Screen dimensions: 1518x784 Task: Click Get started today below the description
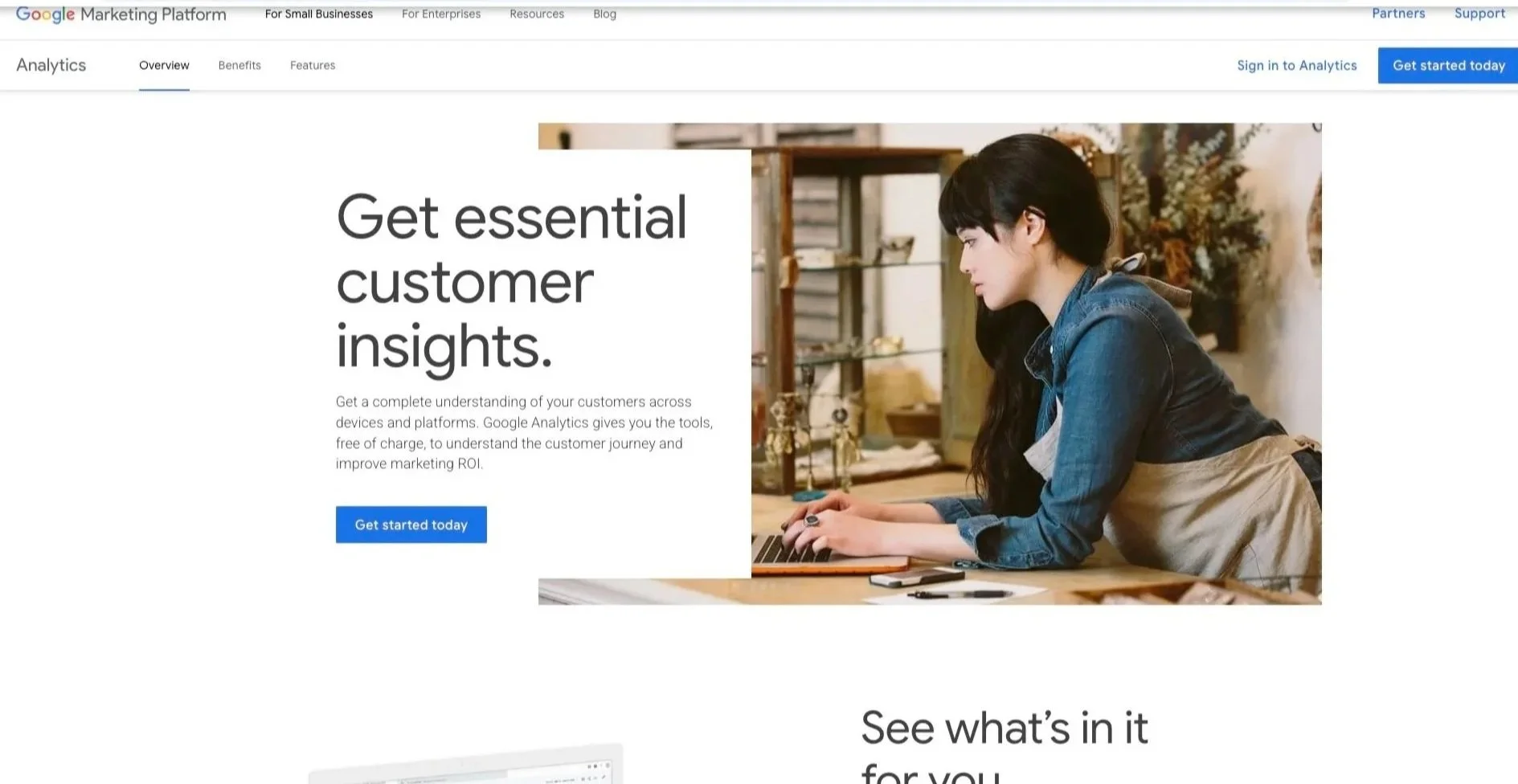tap(411, 525)
